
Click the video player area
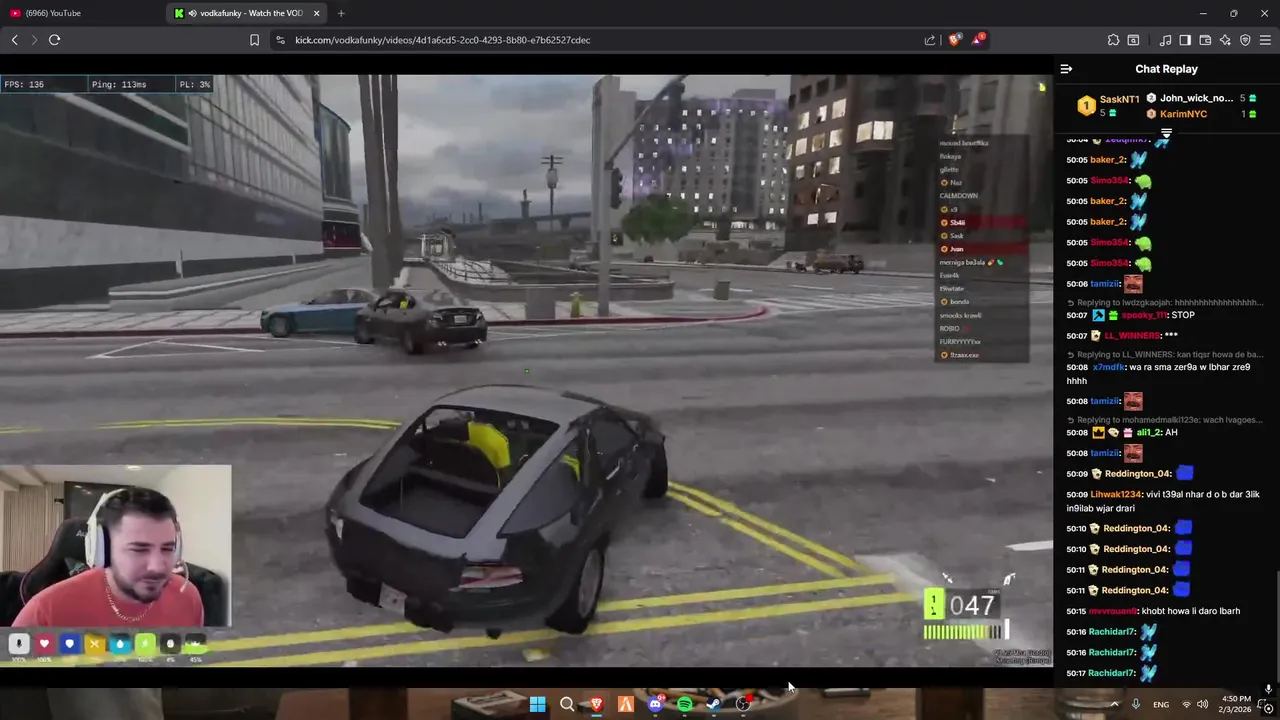[x=526, y=370]
